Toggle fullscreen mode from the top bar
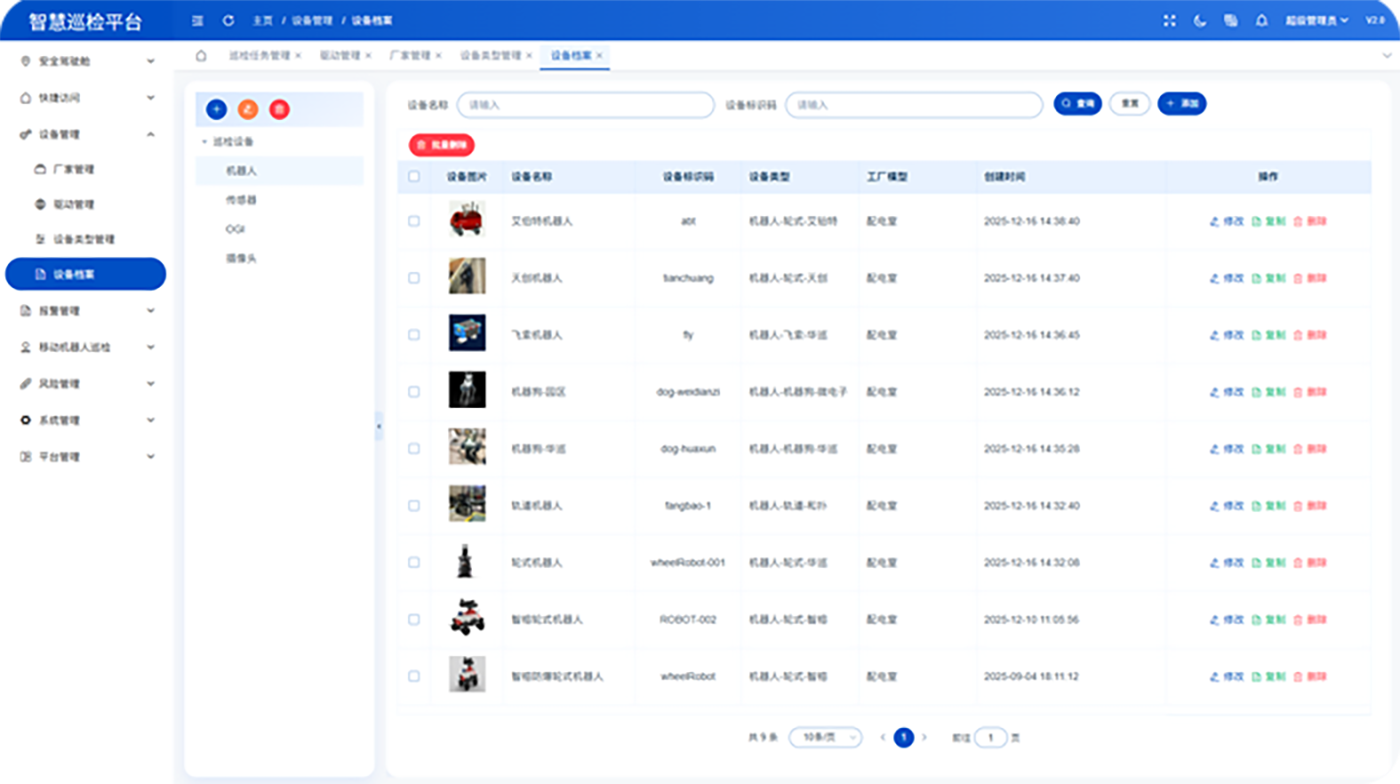This screenshot has height=784, width=1400. coord(1168,19)
